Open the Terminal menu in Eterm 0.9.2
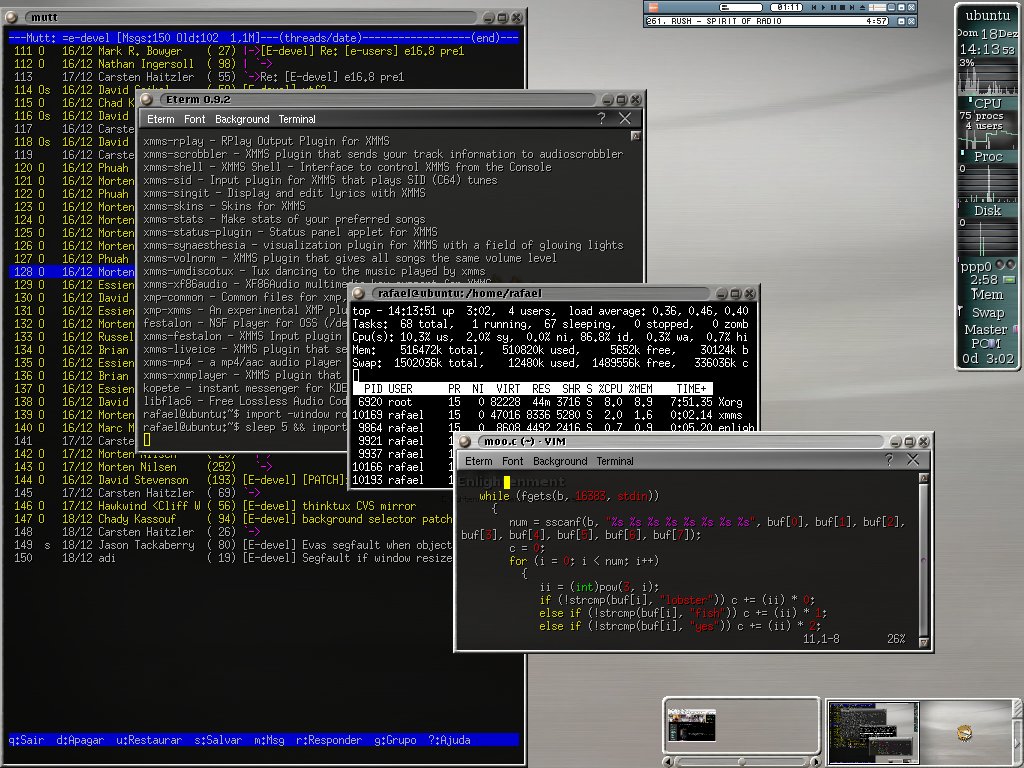The width and height of the screenshot is (1024, 768). (296, 119)
